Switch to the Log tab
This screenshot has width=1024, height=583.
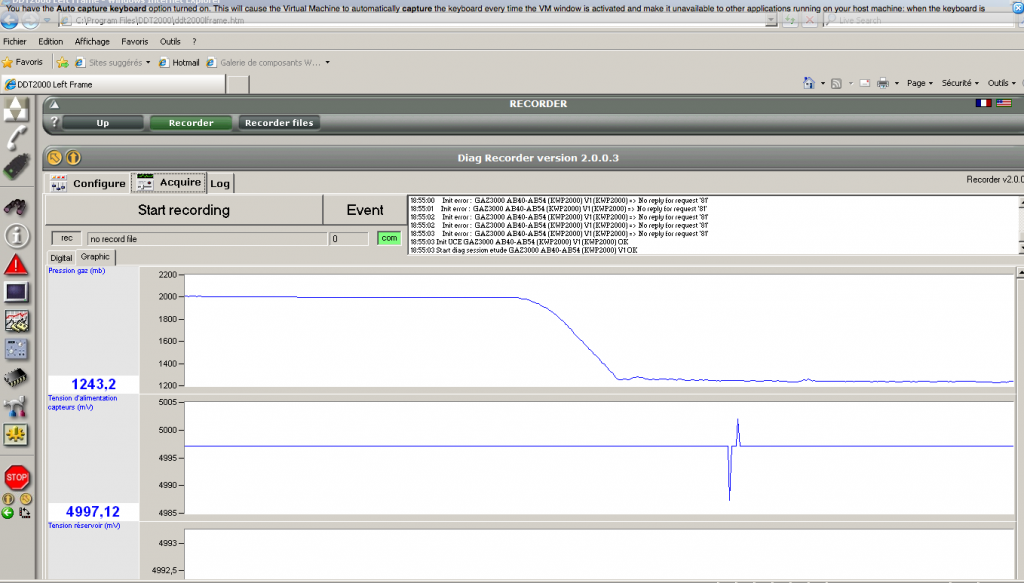(x=220, y=183)
